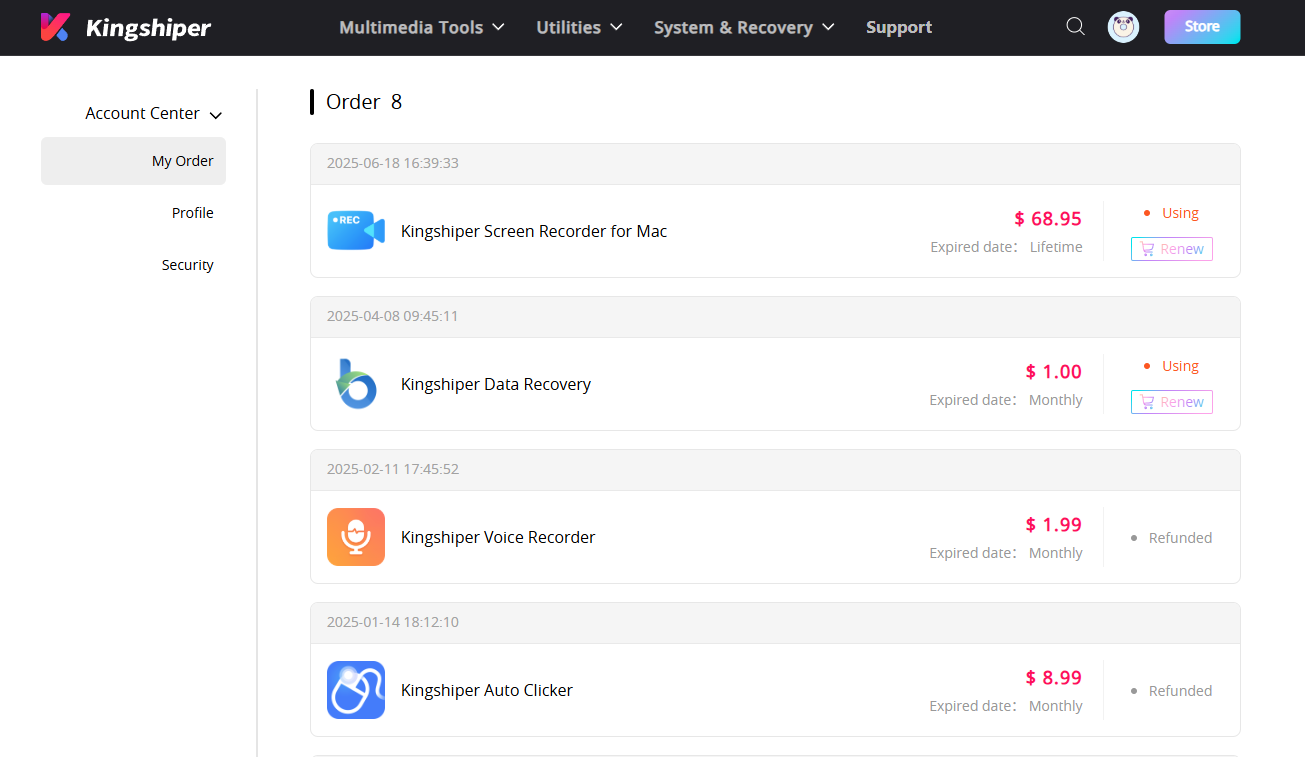The height and width of the screenshot is (757, 1305).
Task: Open the Utilities dropdown menu
Action: (x=579, y=27)
